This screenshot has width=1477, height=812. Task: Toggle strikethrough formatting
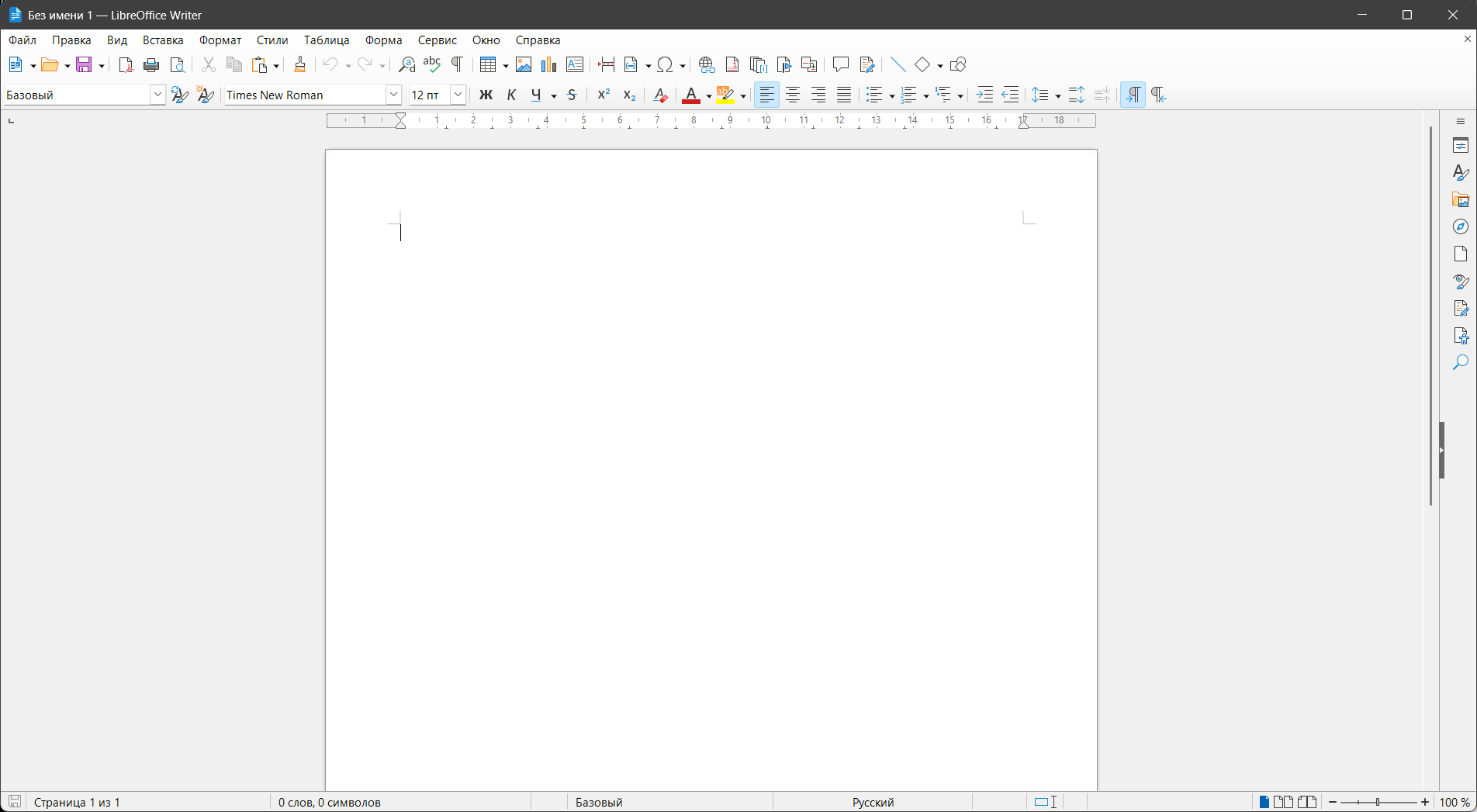[x=572, y=95]
